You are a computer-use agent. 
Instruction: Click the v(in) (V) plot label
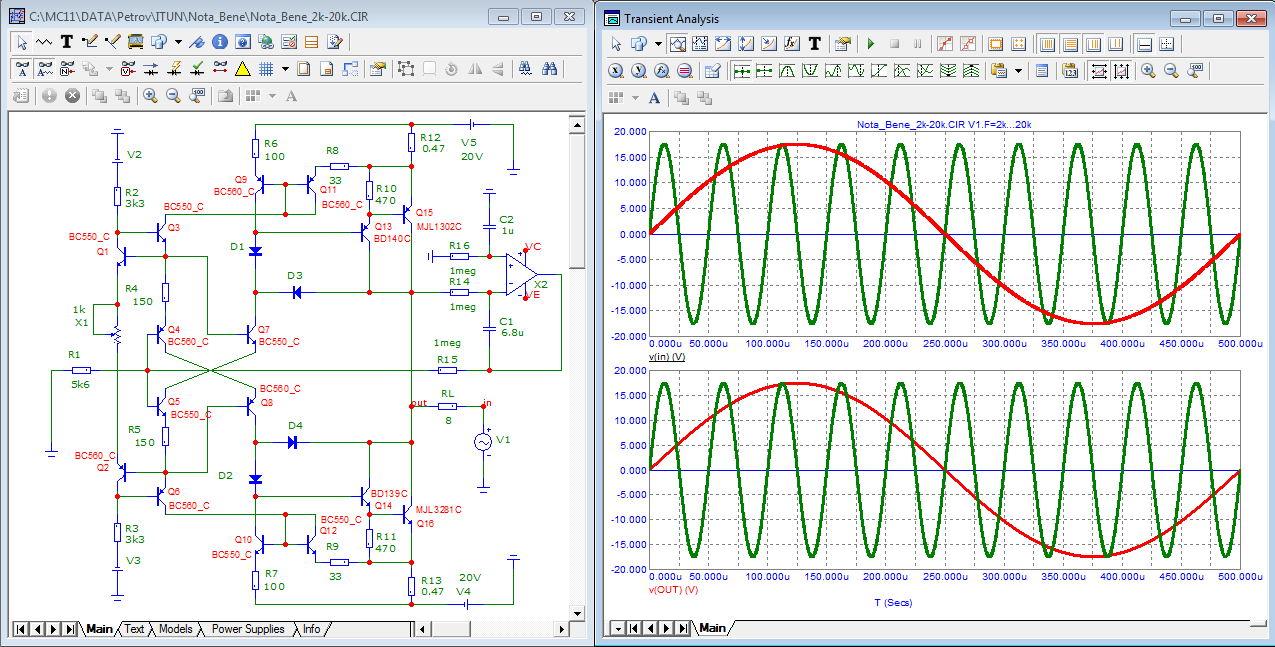pos(667,357)
